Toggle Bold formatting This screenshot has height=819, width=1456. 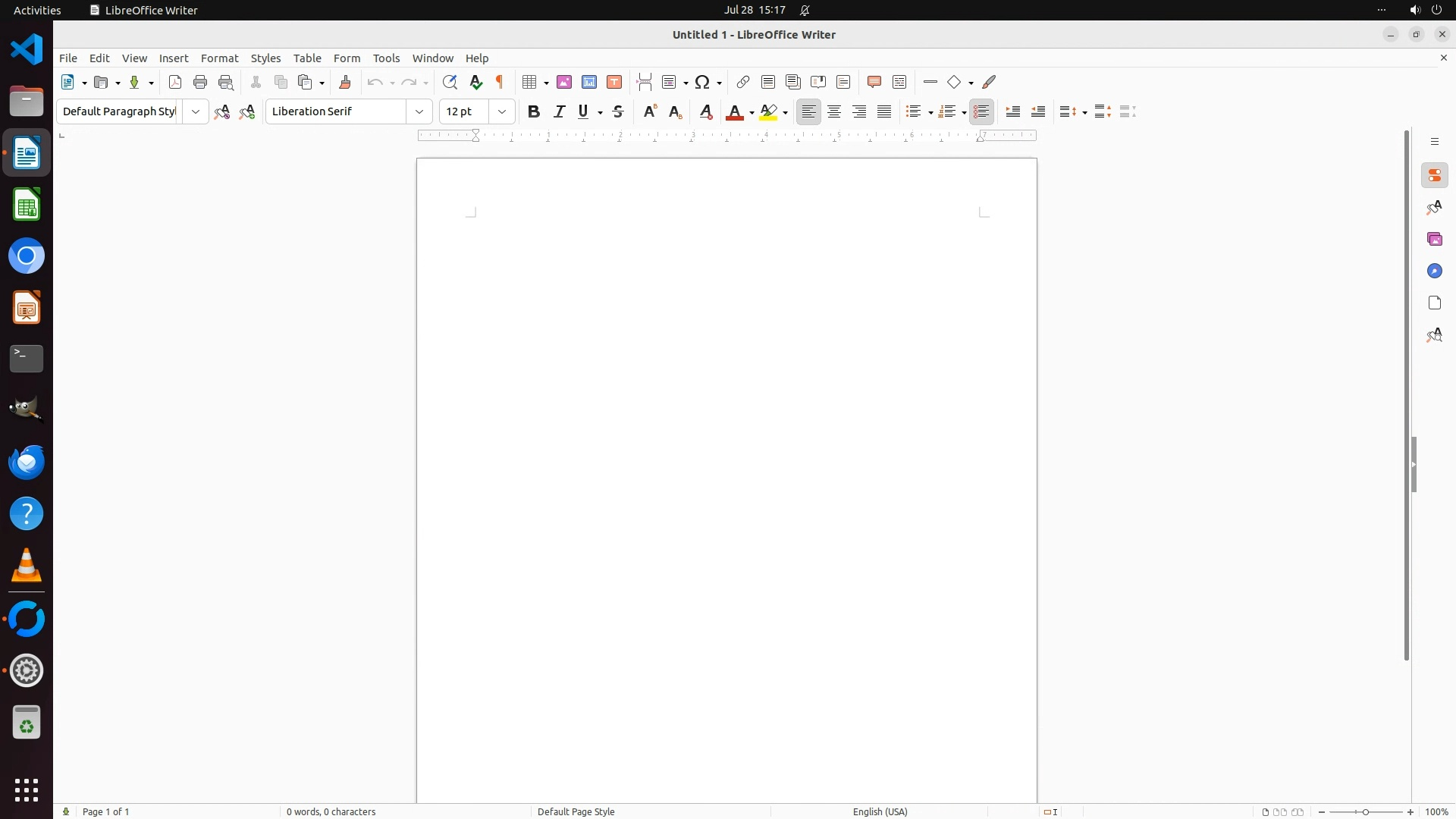pos(534,111)
